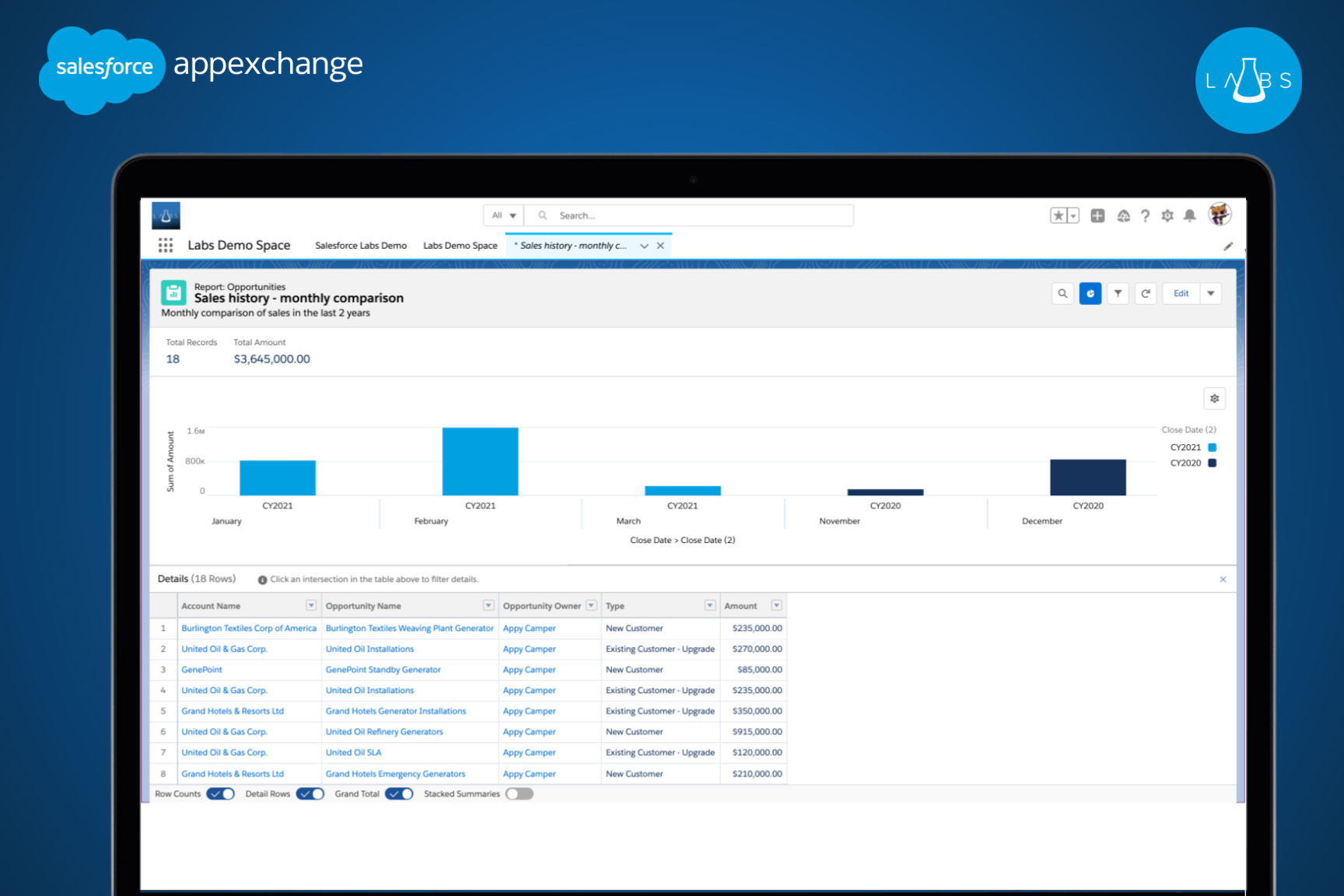Open the Labs Demo Space tab
The width and height of the screenshot is (1344, 896).
click(x=460, y=246)
